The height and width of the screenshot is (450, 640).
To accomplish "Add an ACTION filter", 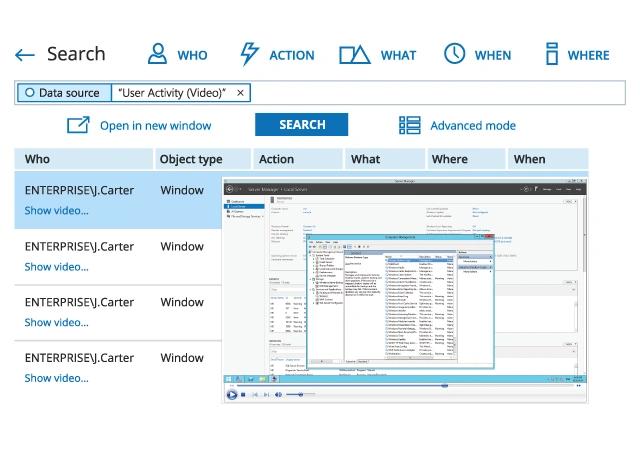I will (x=277, y=54).
